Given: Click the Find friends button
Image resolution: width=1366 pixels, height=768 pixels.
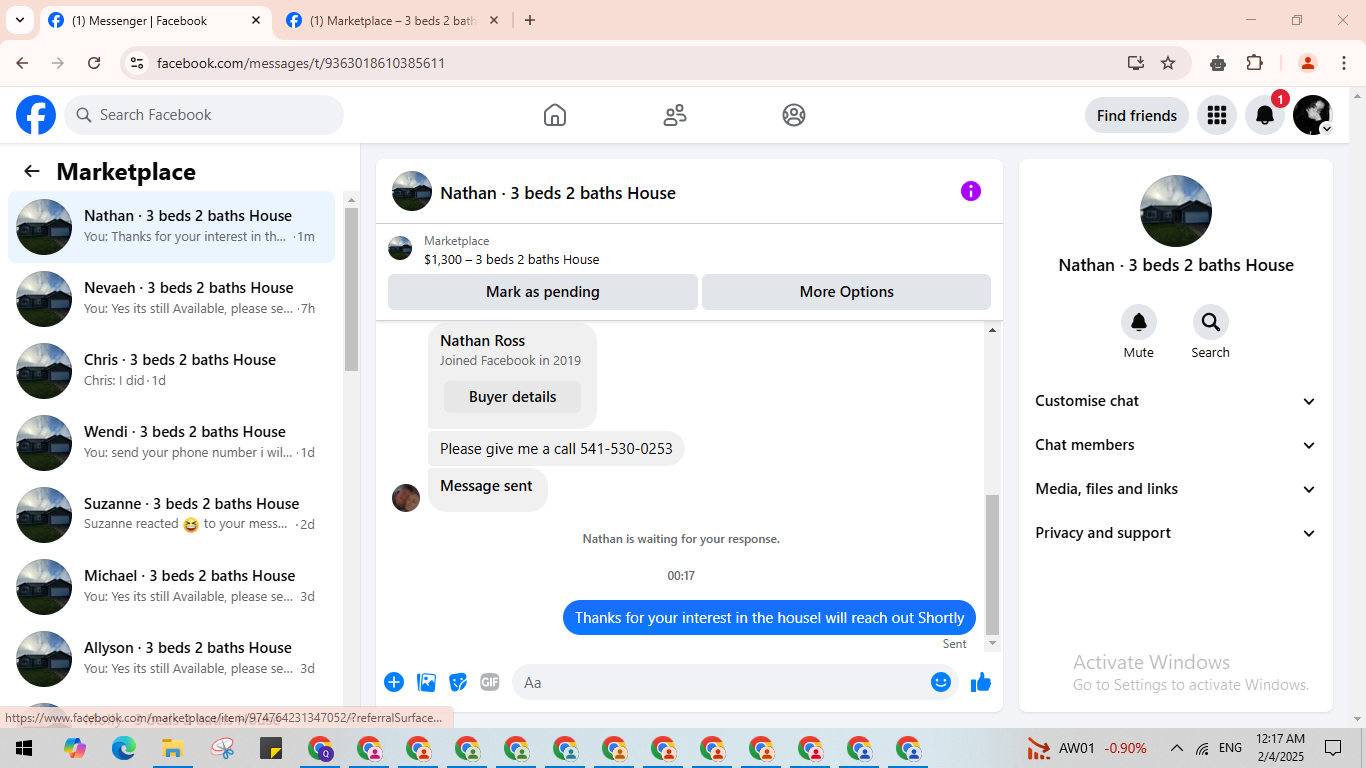Looking at the screenshot, I should pyautogui.click(x=1137, y=115).
